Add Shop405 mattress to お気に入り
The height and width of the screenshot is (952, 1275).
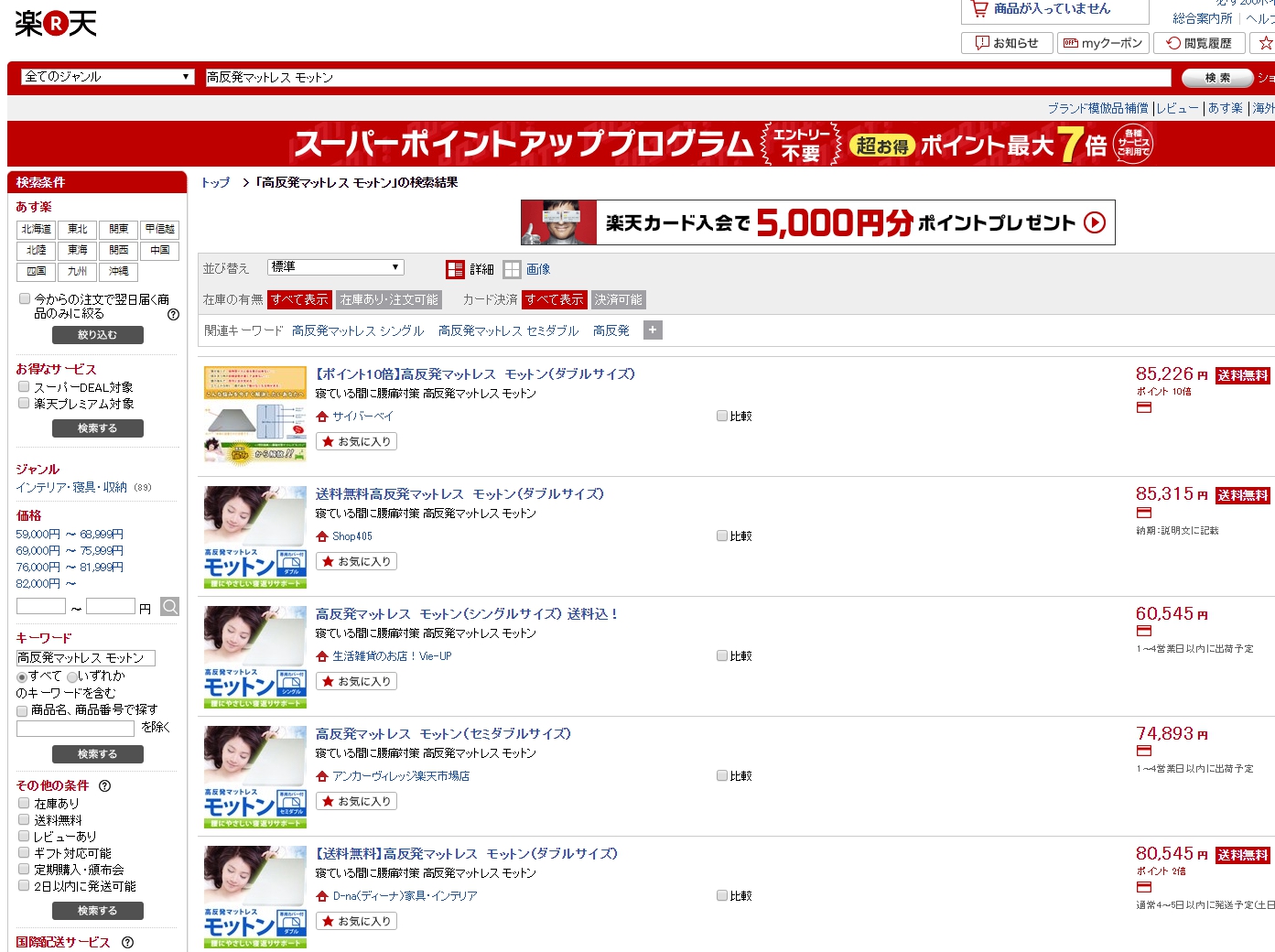pos(356,561)
